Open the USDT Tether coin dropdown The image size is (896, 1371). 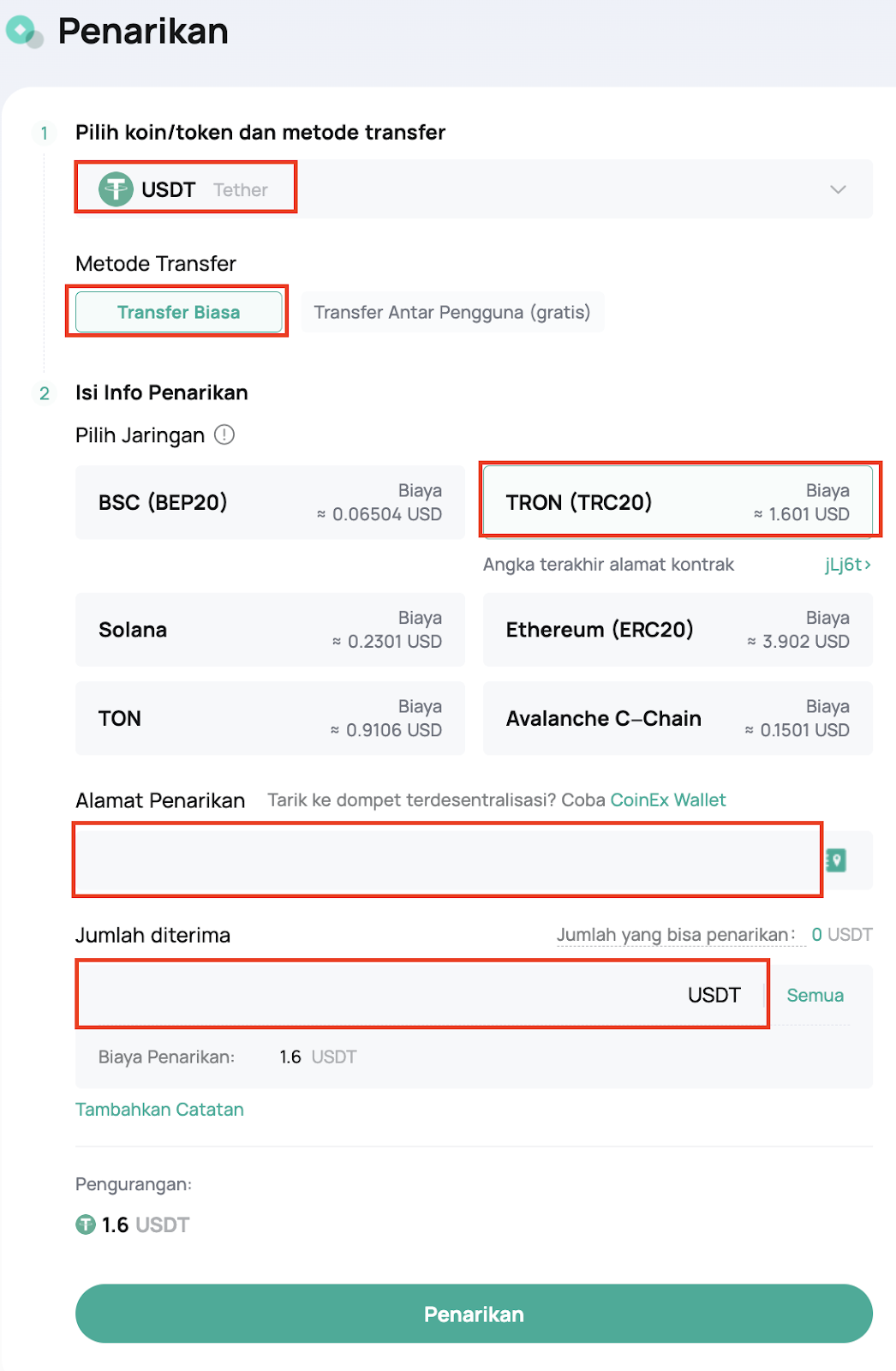473,189
